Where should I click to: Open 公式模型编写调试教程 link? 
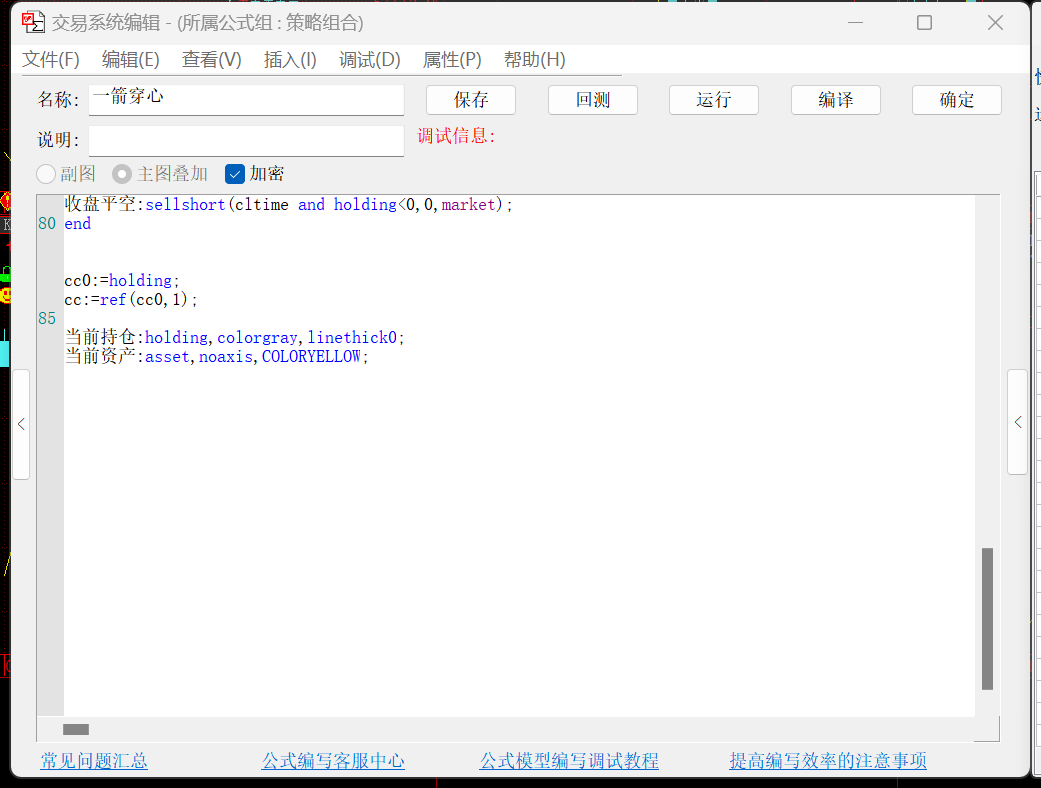tap(569, 761)
